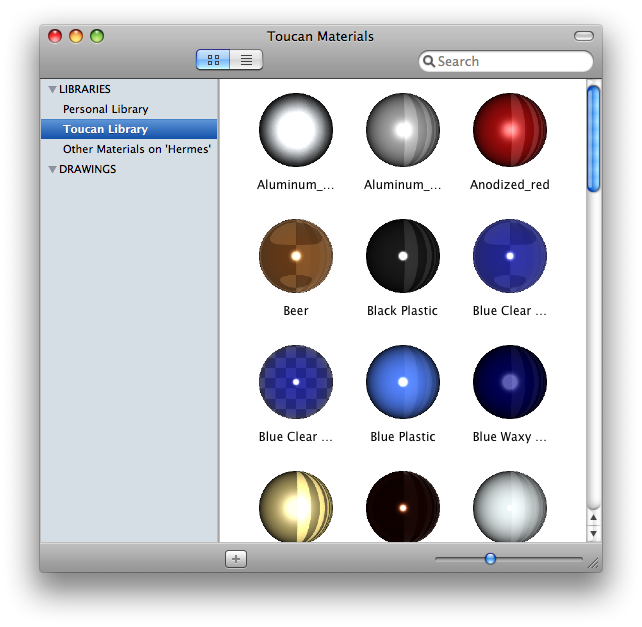Screen dimensions: 642x627
Task: Click the add (+) button
Action: point(236,559)
